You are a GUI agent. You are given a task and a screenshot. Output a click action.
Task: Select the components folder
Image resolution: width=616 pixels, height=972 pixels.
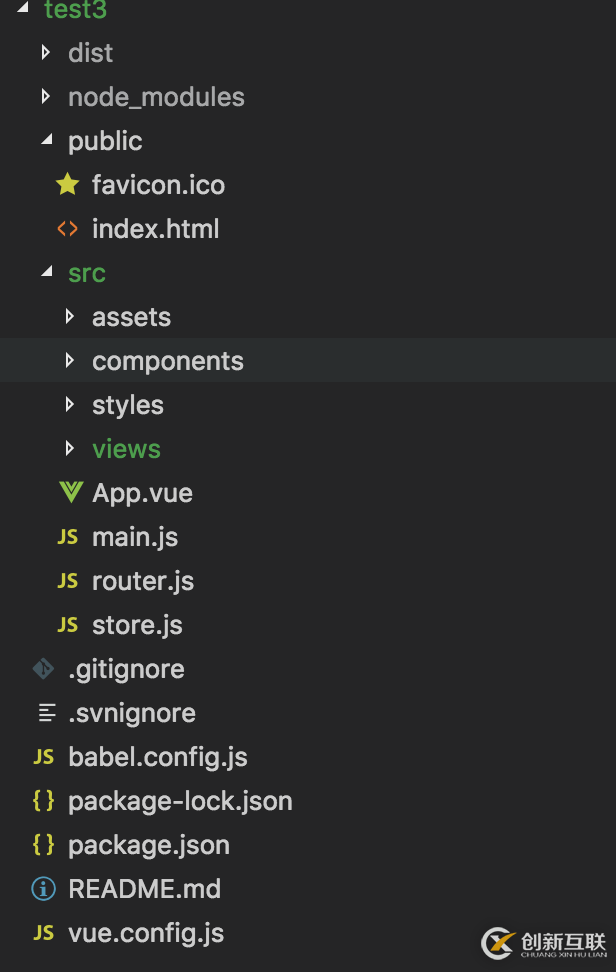pos(168,361)
